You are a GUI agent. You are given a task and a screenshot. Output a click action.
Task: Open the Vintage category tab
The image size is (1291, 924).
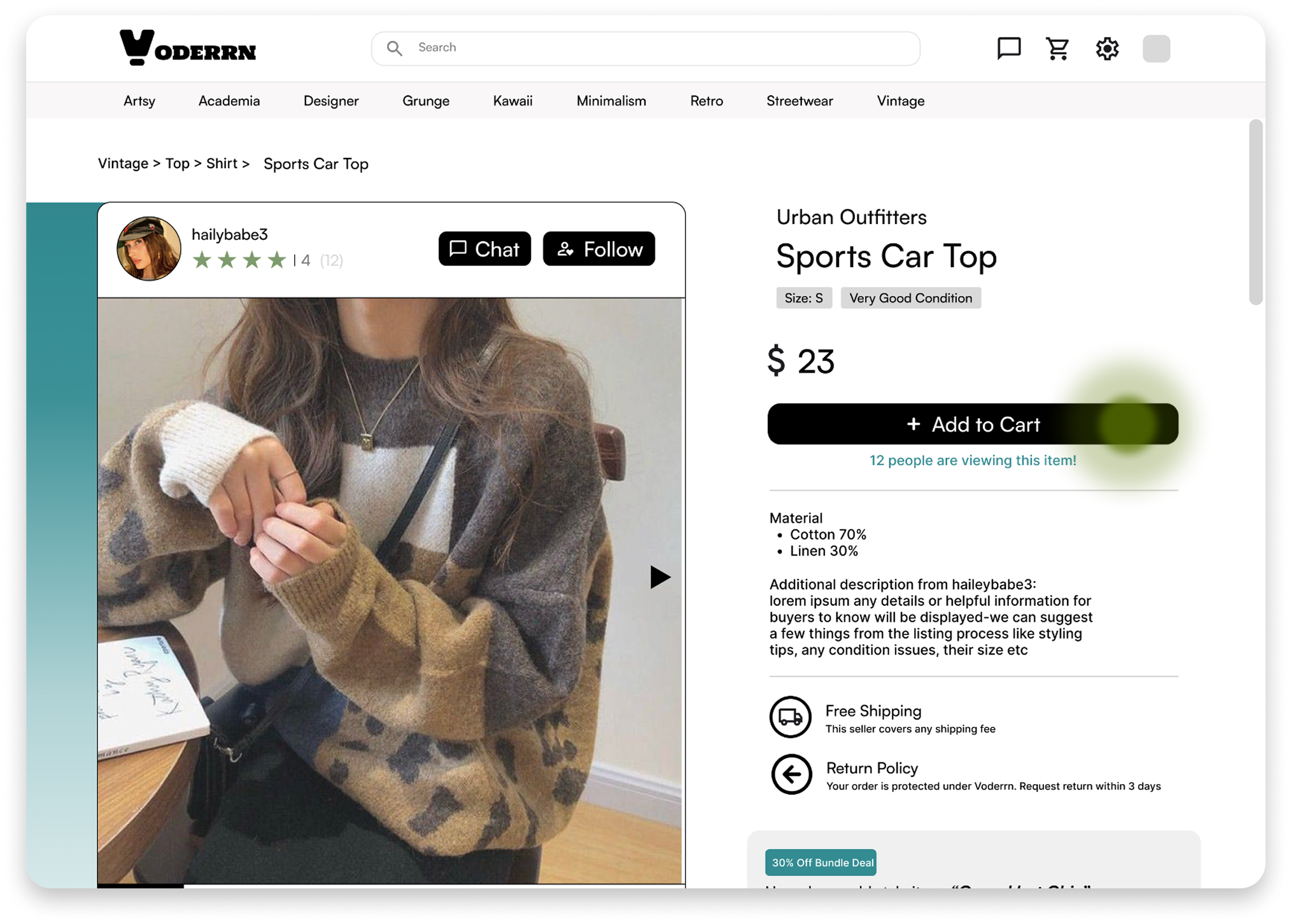[900, 101]
